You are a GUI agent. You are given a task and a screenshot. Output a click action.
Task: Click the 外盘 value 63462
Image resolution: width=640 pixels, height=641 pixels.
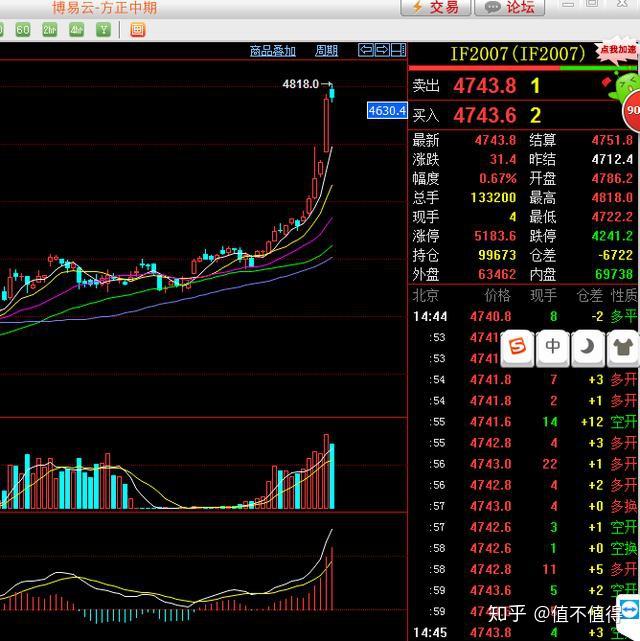click(497, 274)
